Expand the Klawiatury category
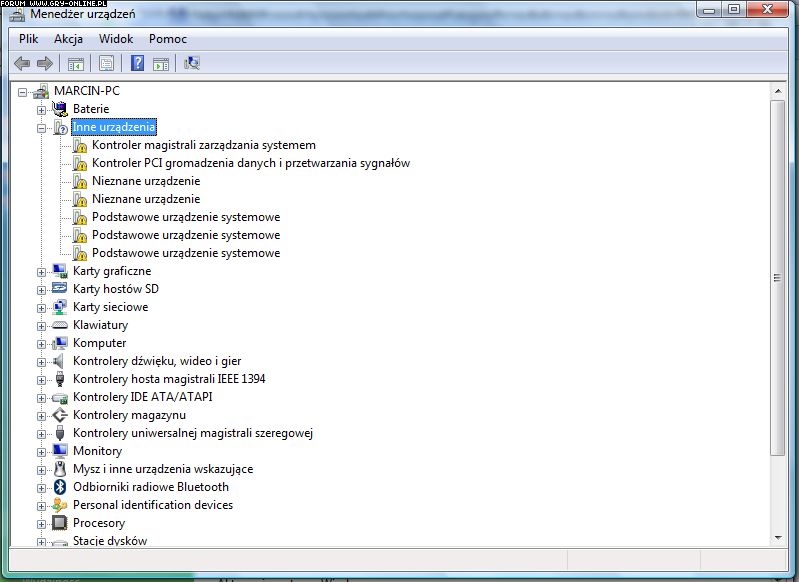Image resolution: width=799 pixels, height=582 pixels. [x=41, y=326]
